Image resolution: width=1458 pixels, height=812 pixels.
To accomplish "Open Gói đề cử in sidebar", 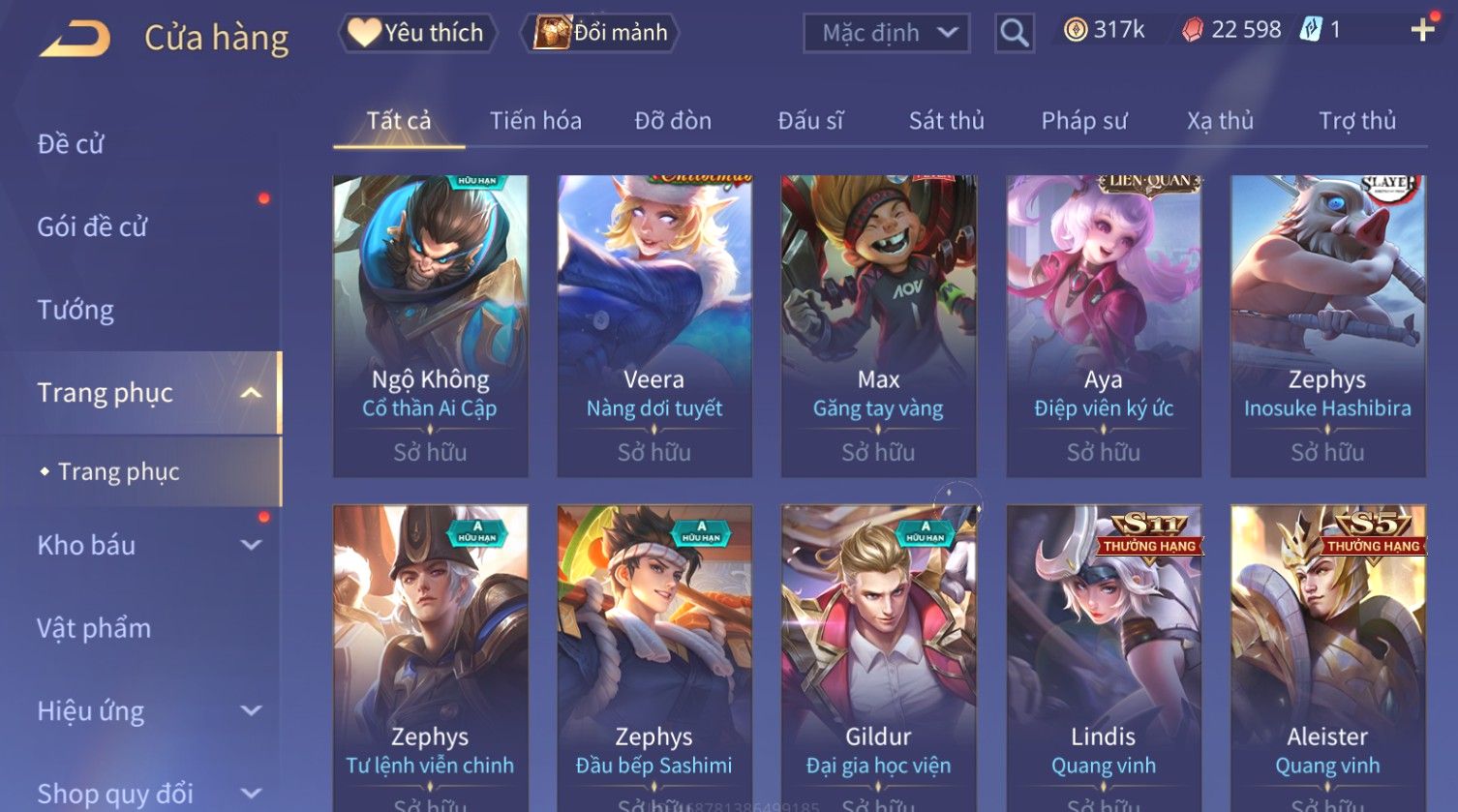I will pos(92,227).
